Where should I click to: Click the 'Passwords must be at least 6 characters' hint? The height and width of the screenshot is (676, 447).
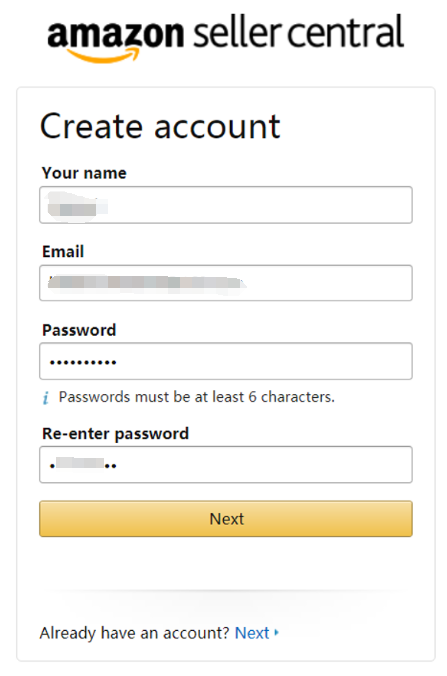(x=197, y=397)
